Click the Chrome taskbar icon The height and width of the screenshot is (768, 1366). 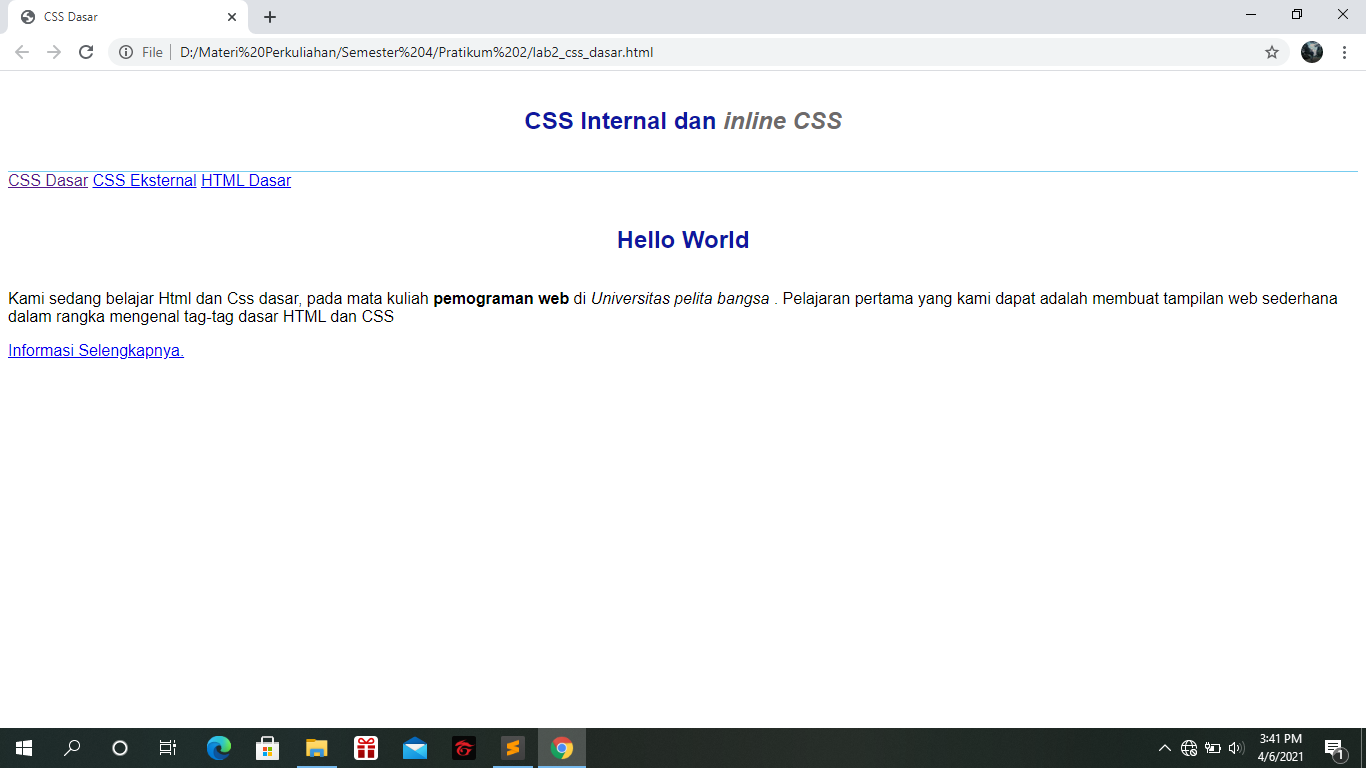(x=562, y=748)
